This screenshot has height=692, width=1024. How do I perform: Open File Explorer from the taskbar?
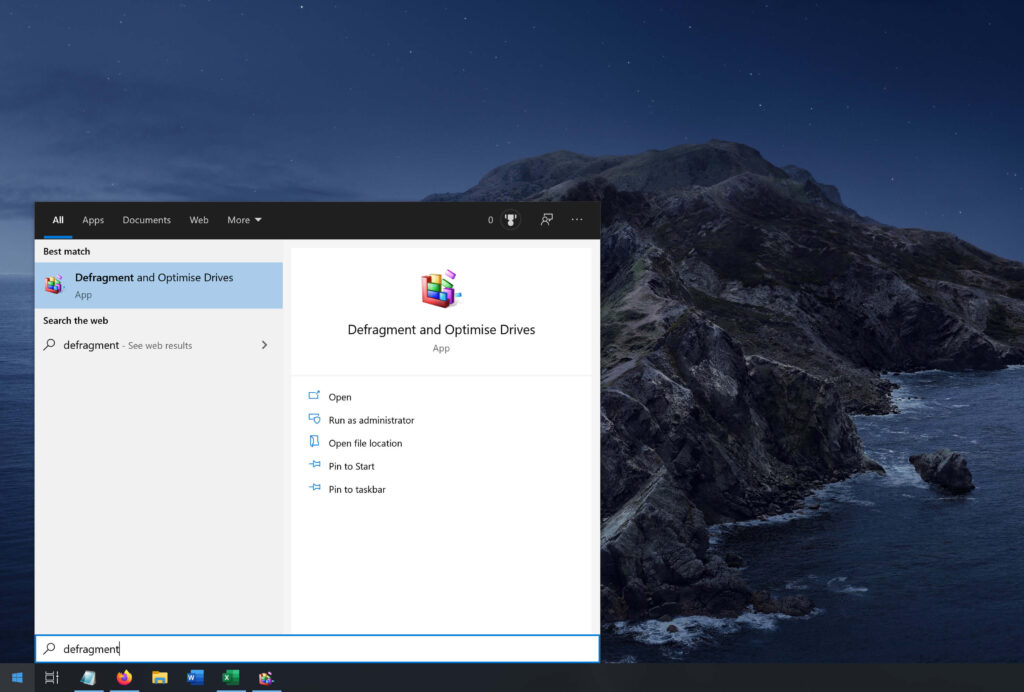click(159, 678)
